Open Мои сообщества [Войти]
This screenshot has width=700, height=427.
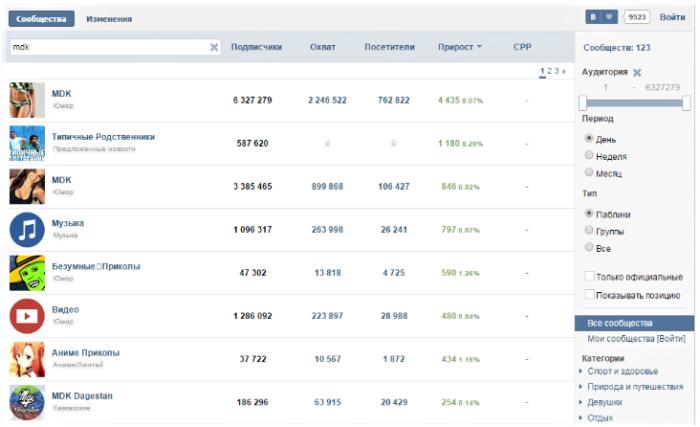(636, 339)
